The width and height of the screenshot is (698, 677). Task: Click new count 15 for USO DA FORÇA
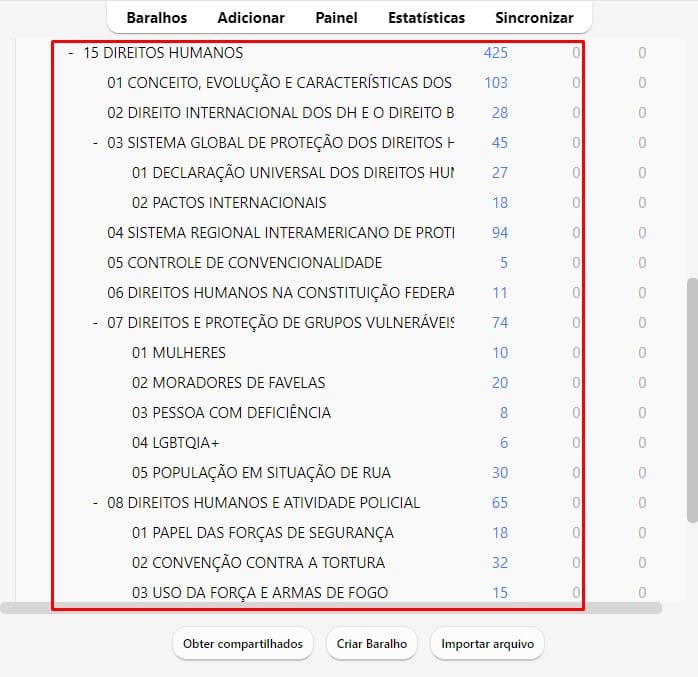499,593
